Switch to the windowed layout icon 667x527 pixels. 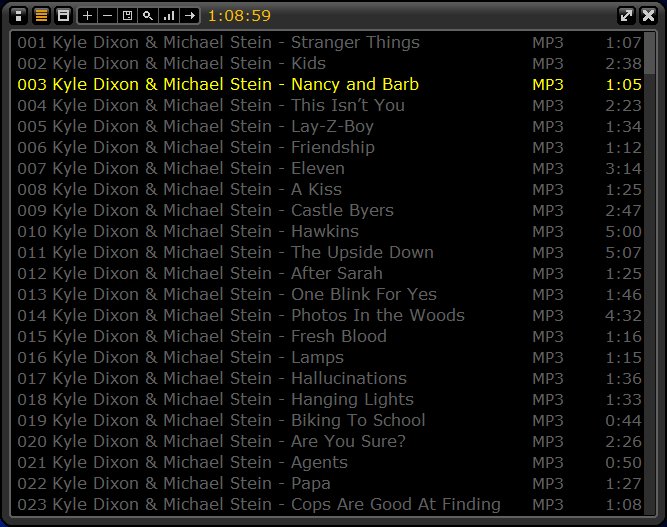click(63, 16)
